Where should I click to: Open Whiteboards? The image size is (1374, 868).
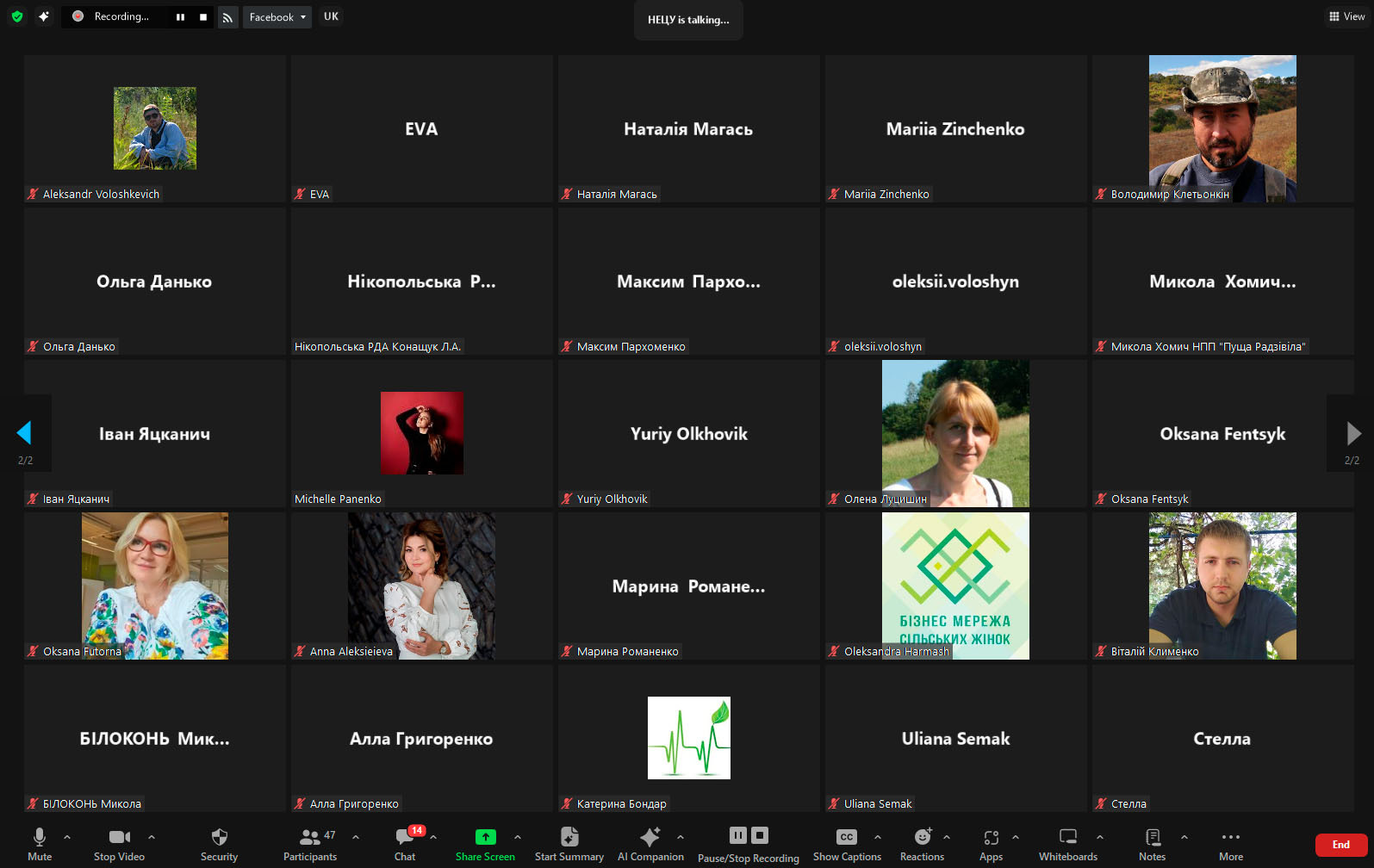(1067, 844)
